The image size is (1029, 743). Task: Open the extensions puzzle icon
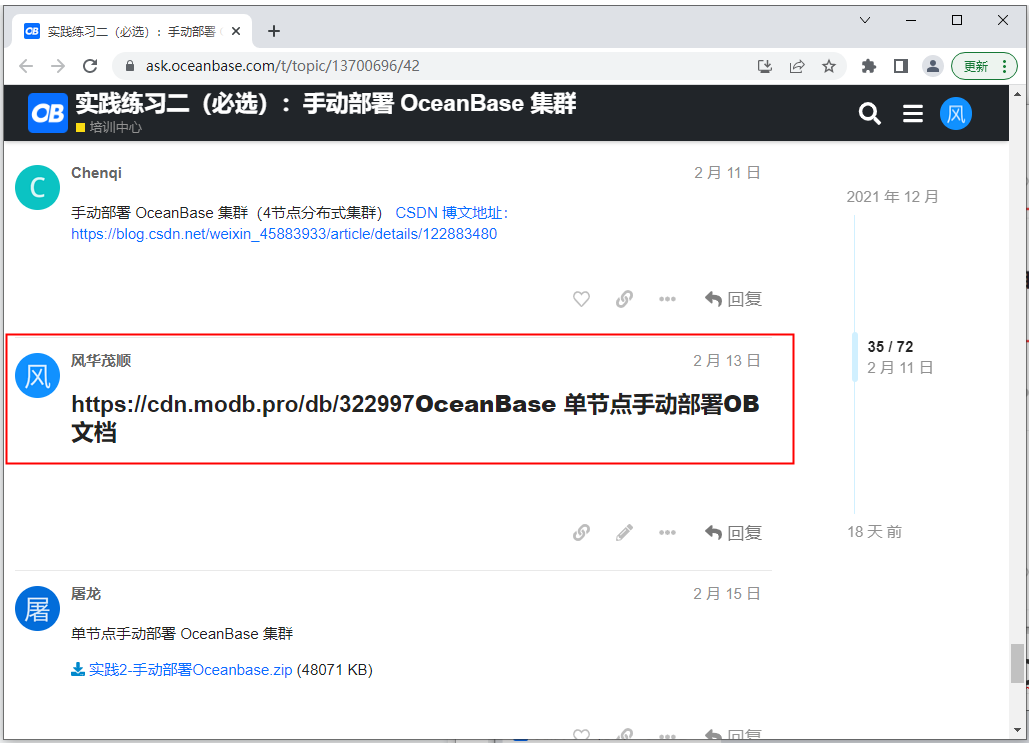point(868,66)
